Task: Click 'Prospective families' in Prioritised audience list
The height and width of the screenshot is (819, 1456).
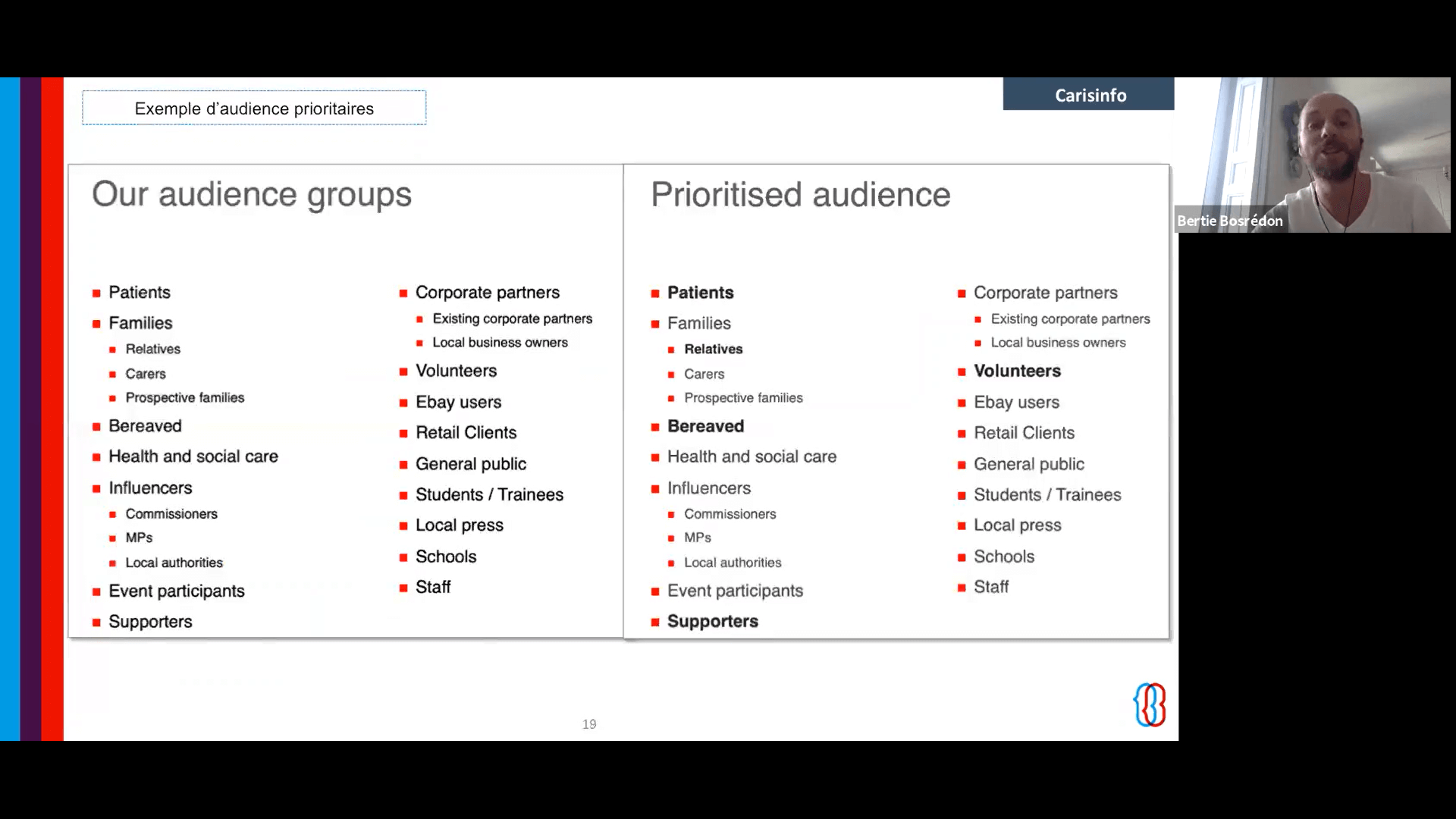Action: click(743, 397)
